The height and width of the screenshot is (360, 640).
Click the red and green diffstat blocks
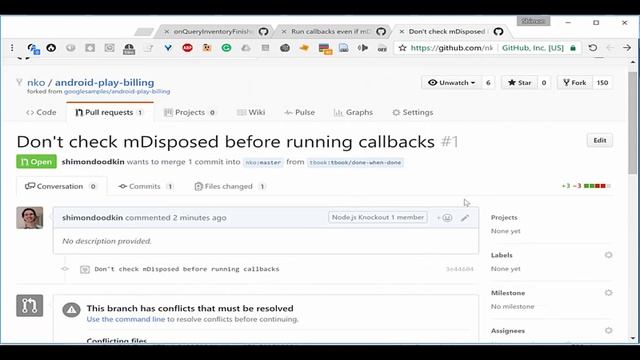597,186
